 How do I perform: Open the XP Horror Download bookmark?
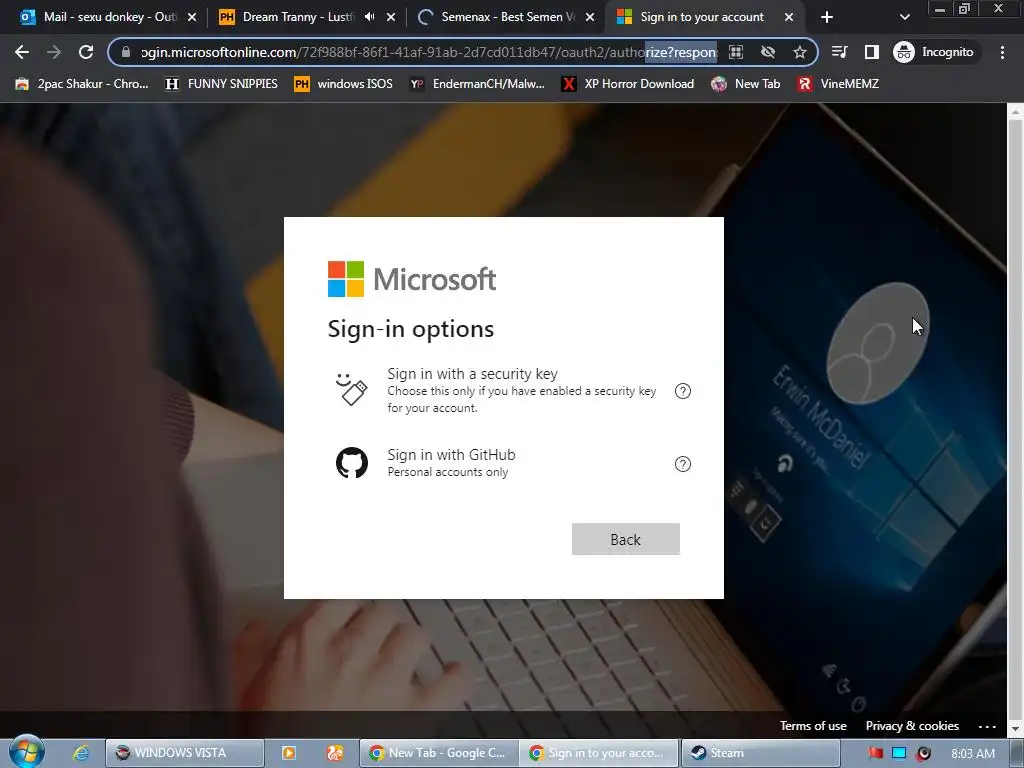pyautogui.click(x=628, y=84)
